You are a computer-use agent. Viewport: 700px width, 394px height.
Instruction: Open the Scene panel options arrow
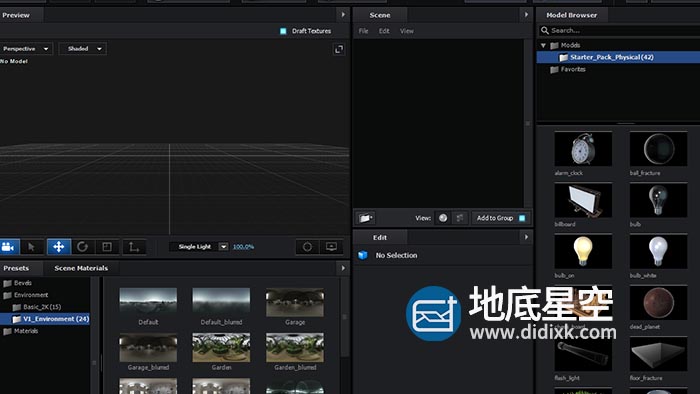[526, 15]
